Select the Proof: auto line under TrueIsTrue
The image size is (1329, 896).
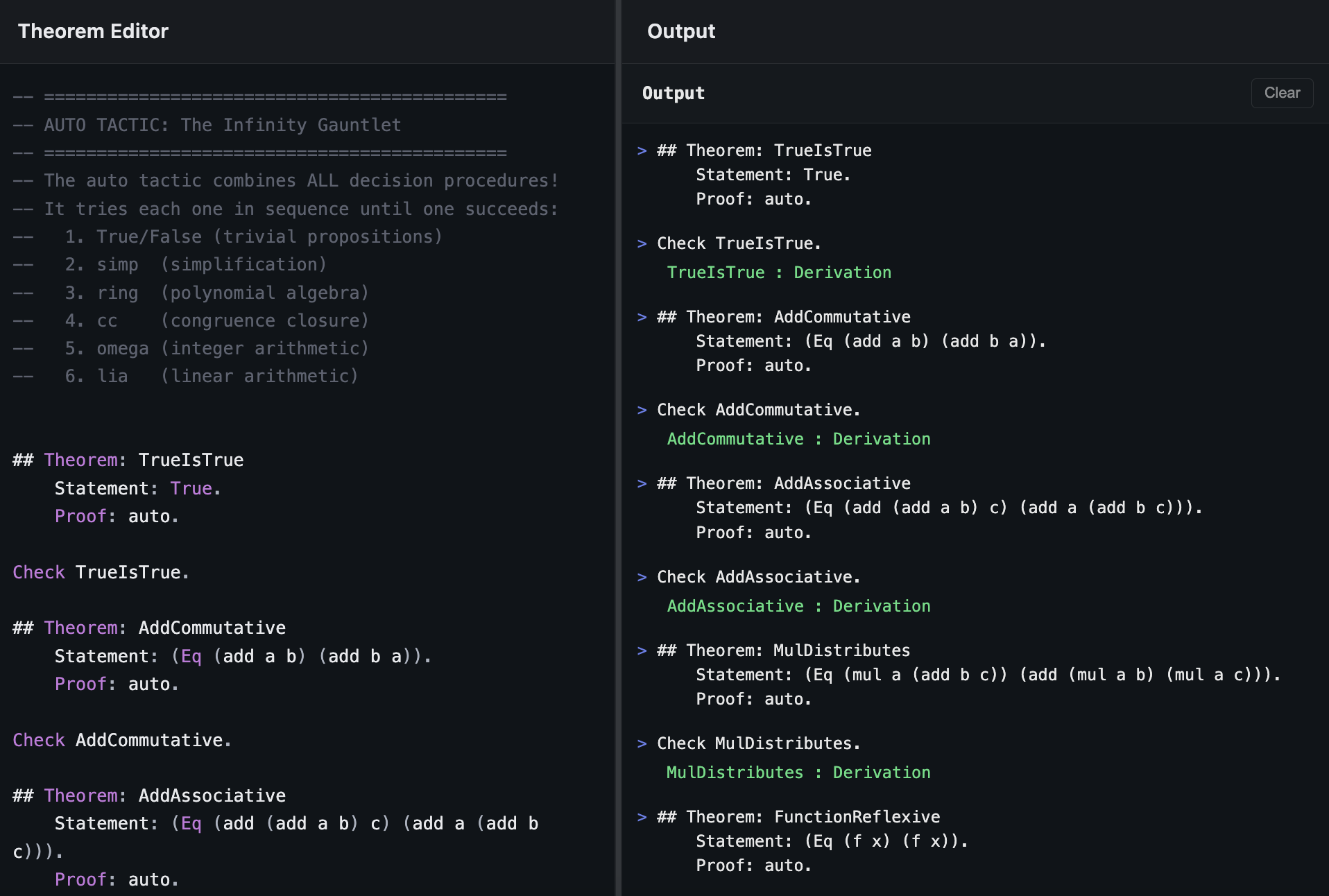pos(115,515)
